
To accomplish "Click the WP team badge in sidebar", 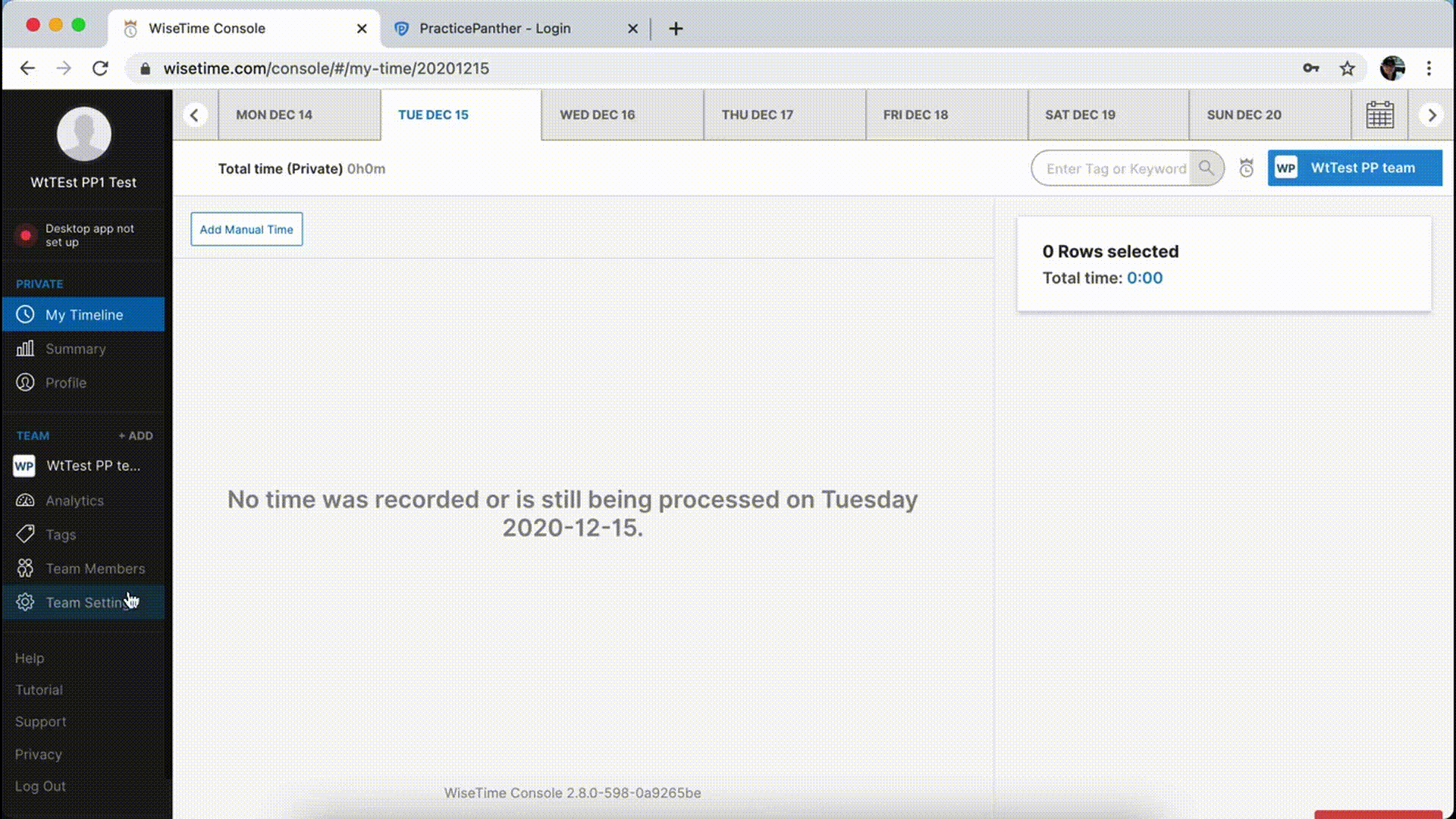I will (x=24, y=466).
